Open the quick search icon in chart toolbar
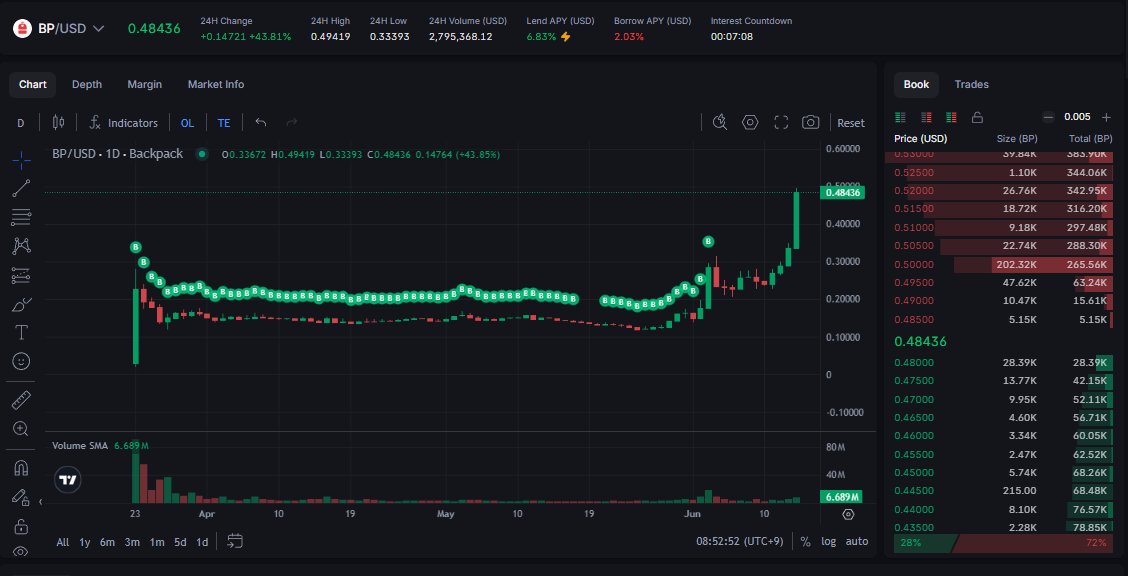This screenshot has width=1128, height=576. click(x=719, y=122)
